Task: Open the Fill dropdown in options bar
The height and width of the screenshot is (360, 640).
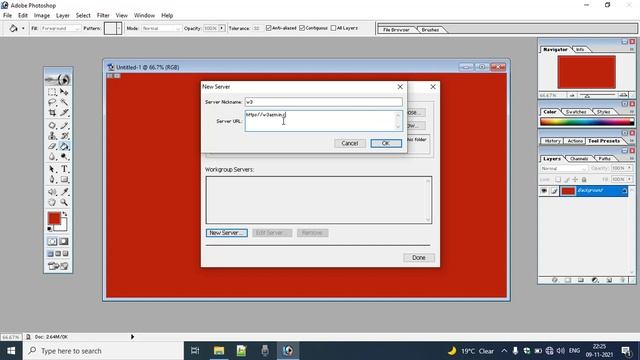Action: pyautogui.click(x=60, y=29)
